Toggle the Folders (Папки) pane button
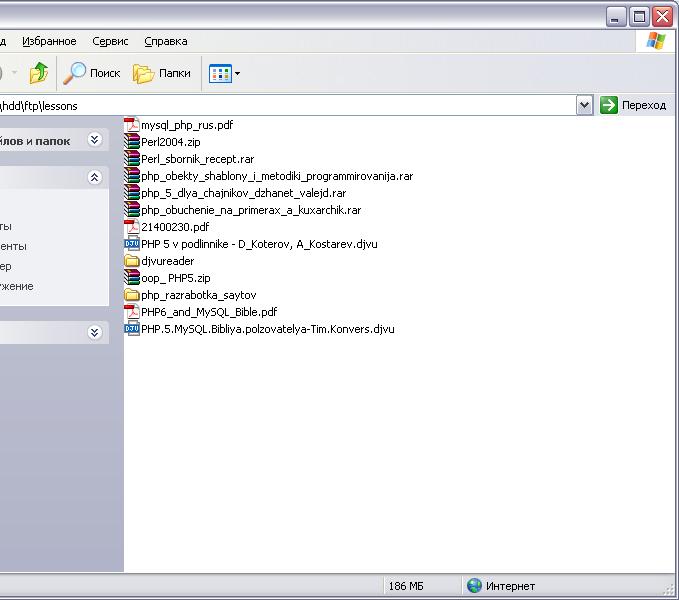This screenshot has height=600, width=679. (162, 73)
